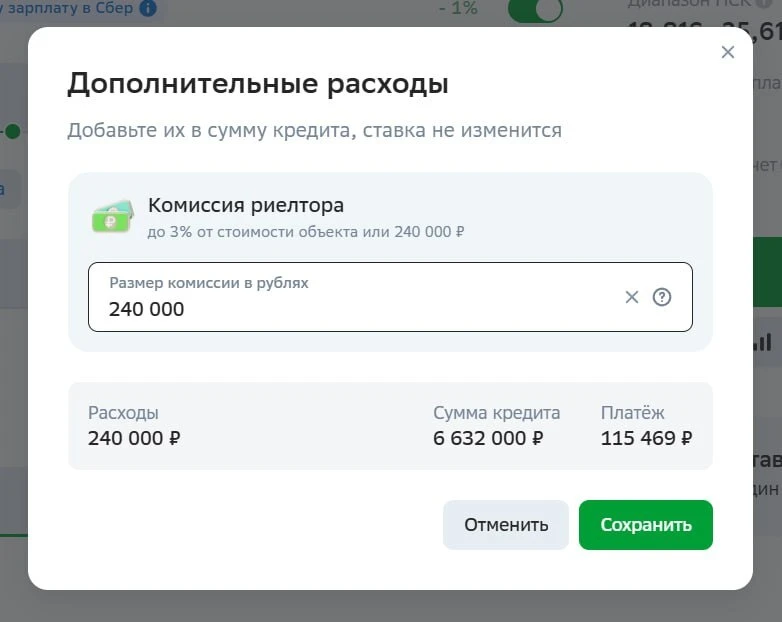Click the partially hidden green button at right edge

point(767,272)
